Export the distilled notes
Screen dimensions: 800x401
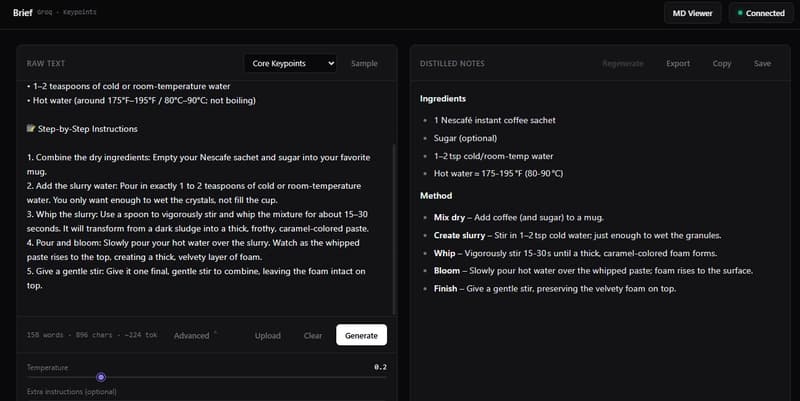pyautogui.click(x=678, y=63)
